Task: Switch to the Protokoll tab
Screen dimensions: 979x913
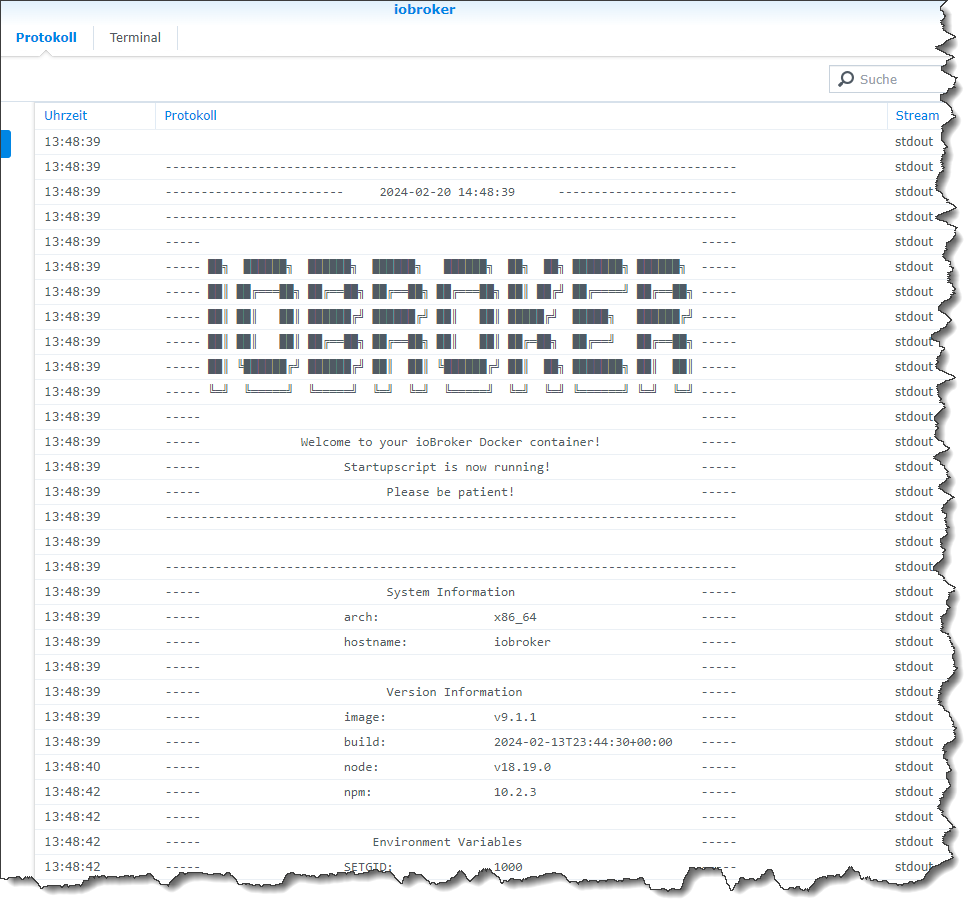Action: (x=46, y=37)
